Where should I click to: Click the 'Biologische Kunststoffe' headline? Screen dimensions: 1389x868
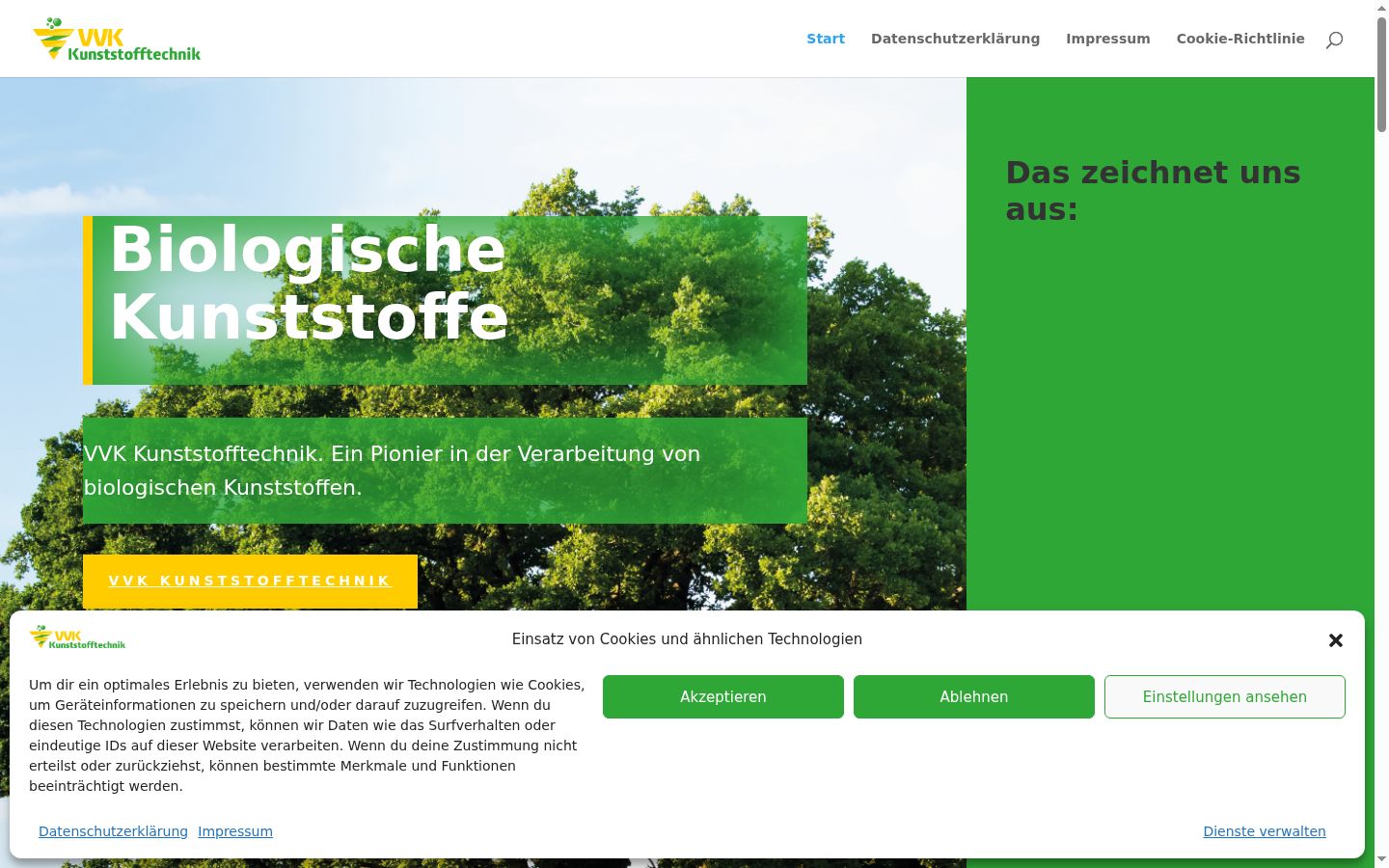pyautogui.click(x=309, y=283)
